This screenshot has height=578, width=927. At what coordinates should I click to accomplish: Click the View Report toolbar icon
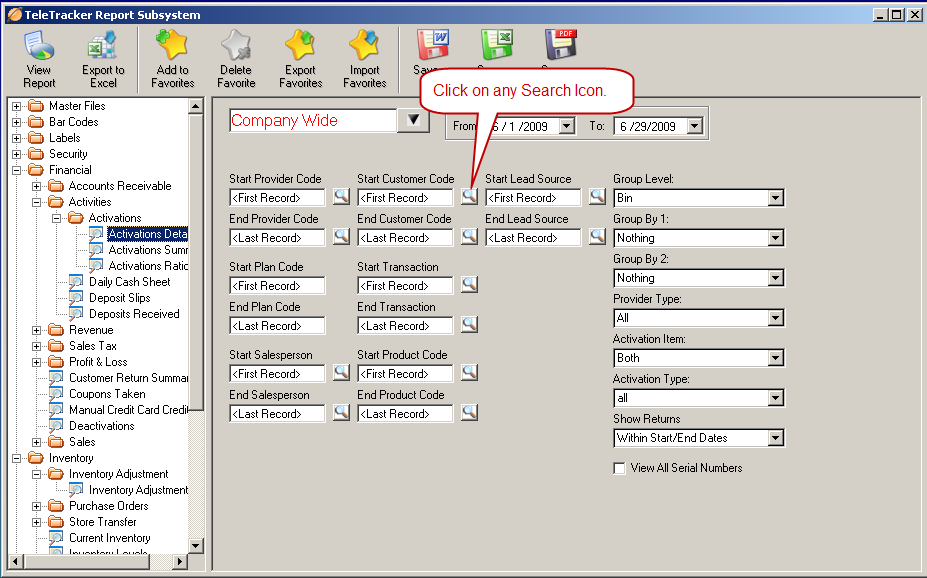[x=39, y=58]
